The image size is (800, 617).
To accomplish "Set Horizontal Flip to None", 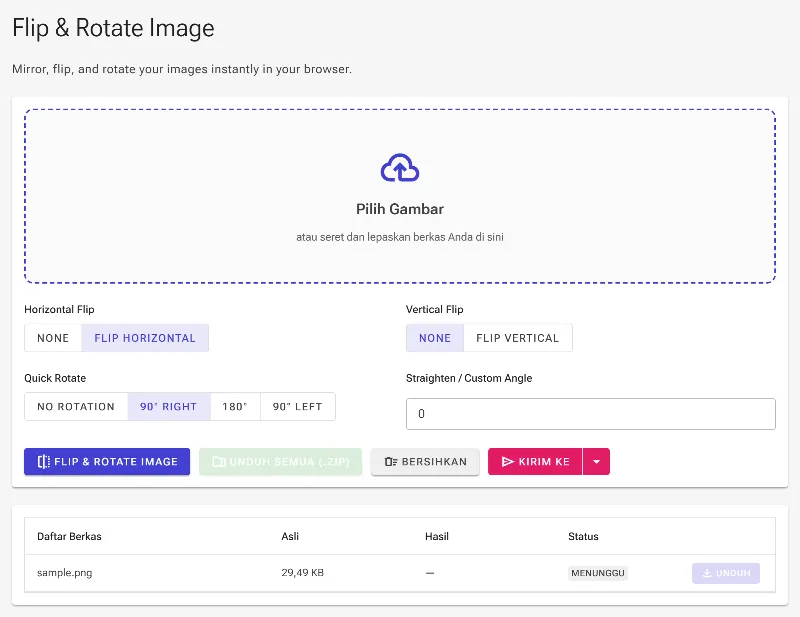I will pos(53,338).
